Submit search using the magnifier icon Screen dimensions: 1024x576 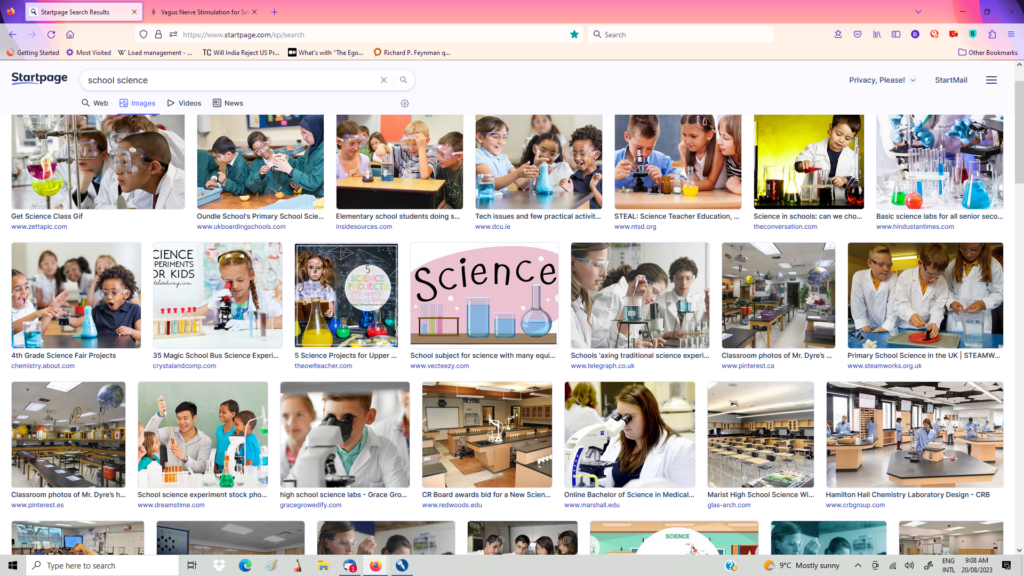point(403,80)
